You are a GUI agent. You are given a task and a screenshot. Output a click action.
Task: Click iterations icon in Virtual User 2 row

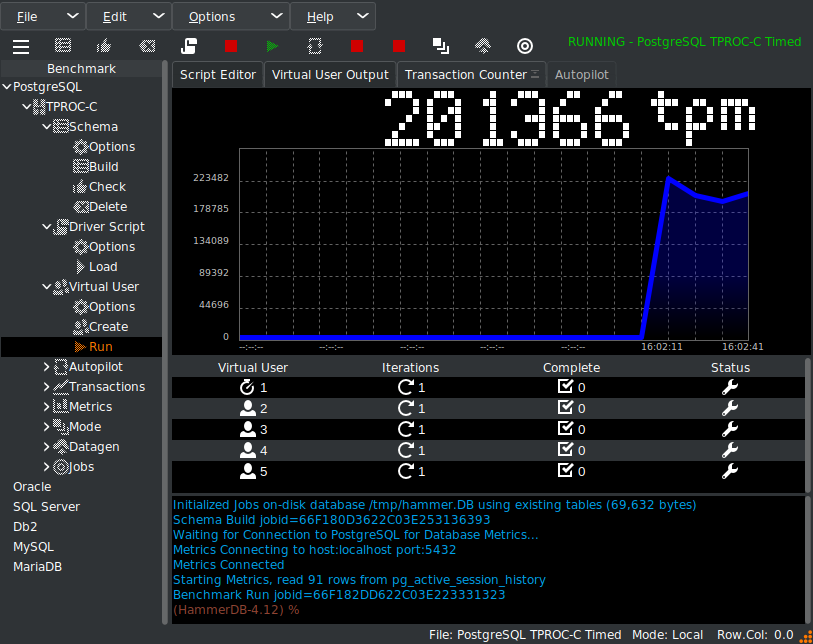(405, 408)
